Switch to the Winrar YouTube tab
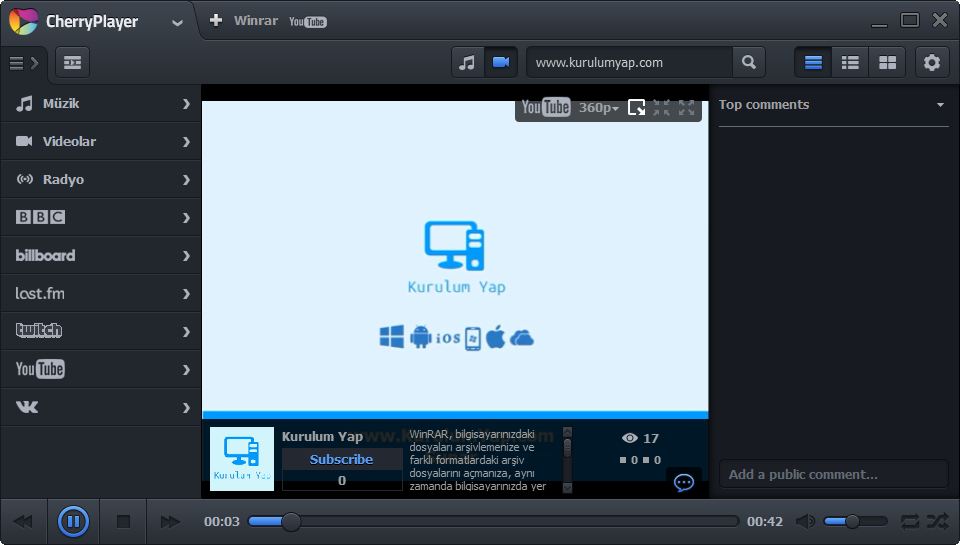Screen dimensions: 960x545 click(280, 21)
